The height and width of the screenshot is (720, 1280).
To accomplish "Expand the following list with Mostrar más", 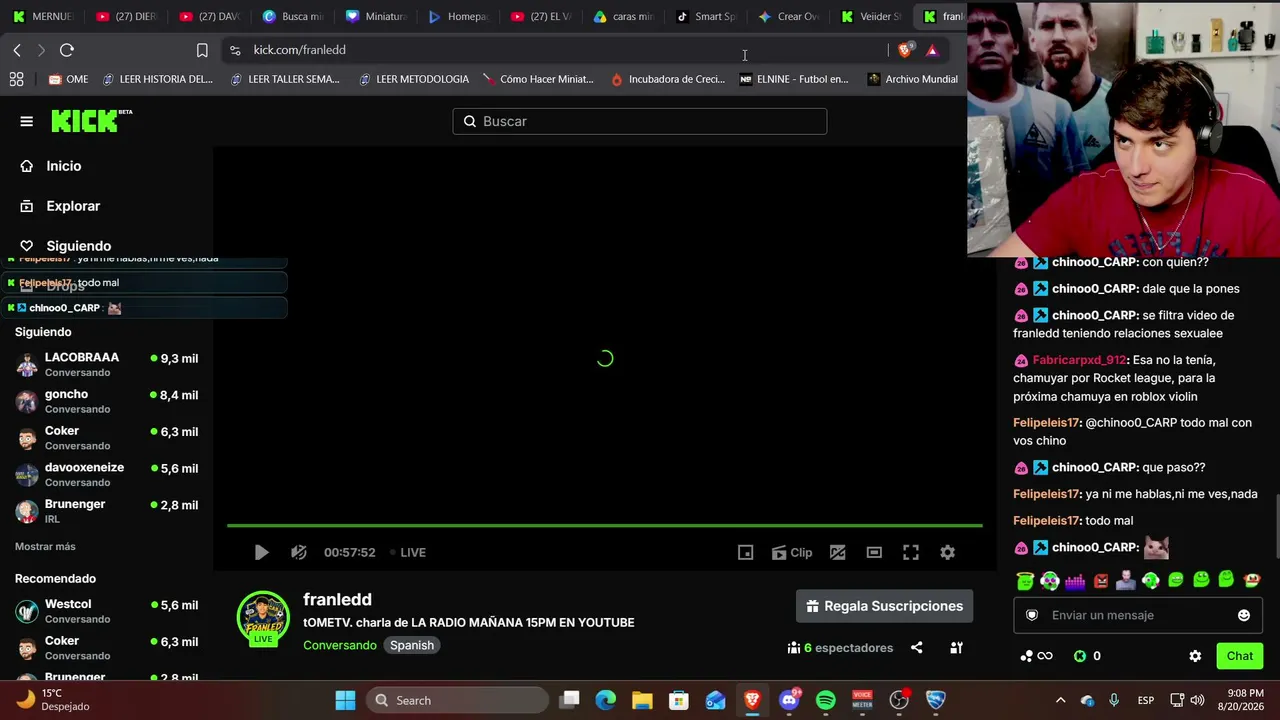I will (x=45, y=547).
